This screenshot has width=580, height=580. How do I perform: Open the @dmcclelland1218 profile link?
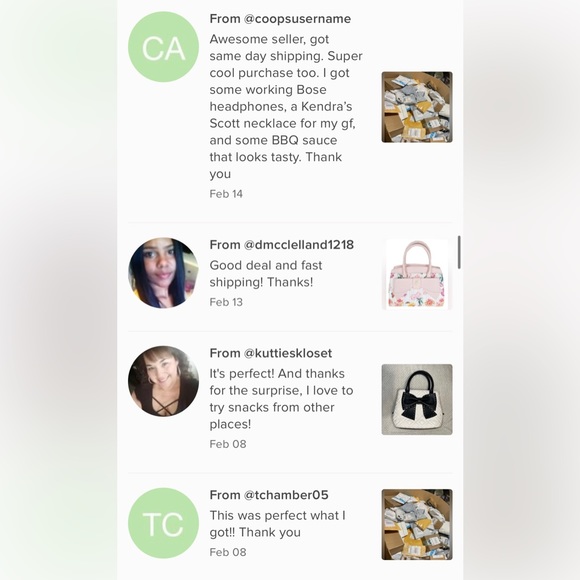(299, 245)
